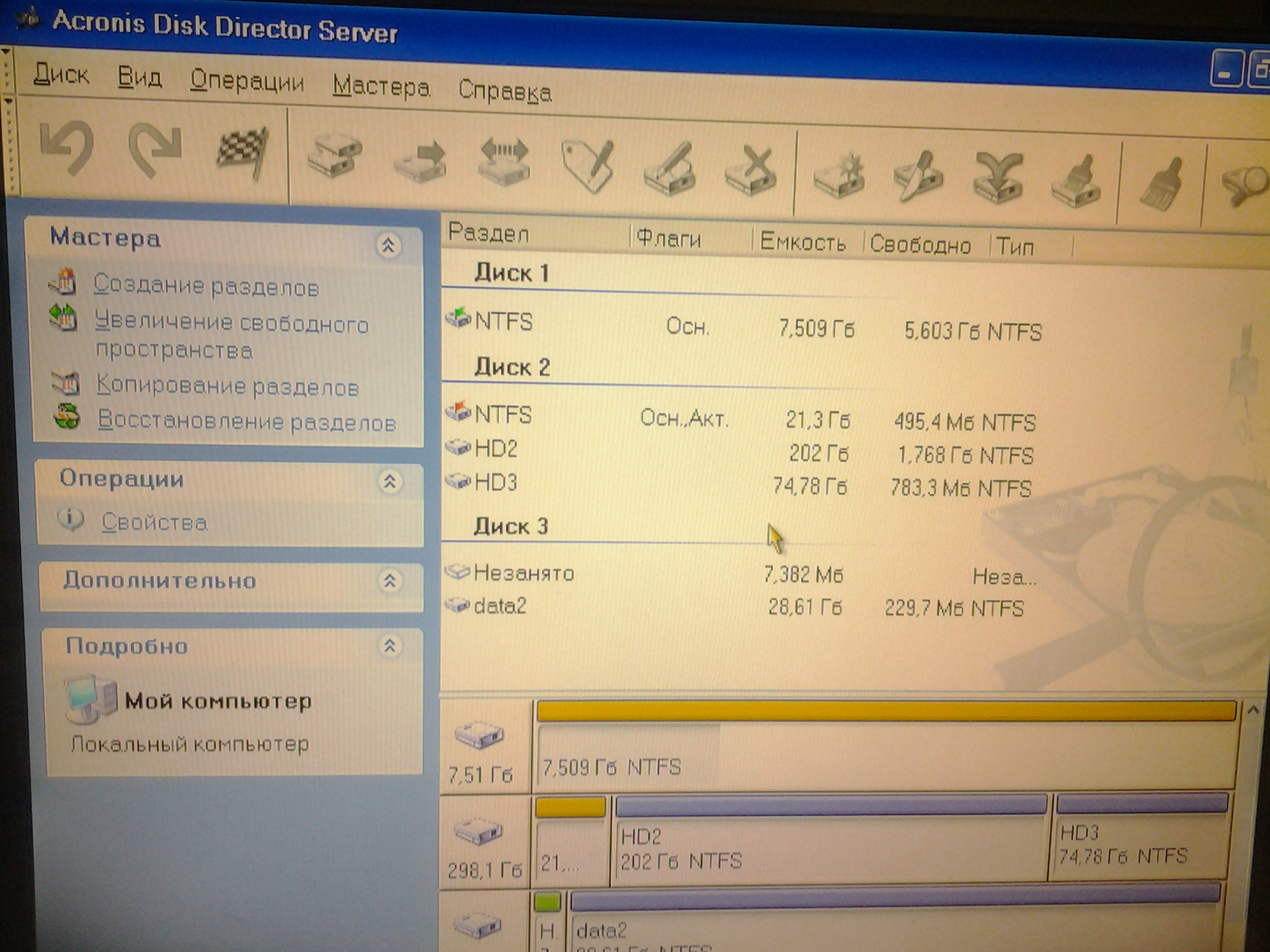This screenshot has height=952, width=1270.
Task: Select the data2 partition block in map
Action: click(x=895, y=919)
